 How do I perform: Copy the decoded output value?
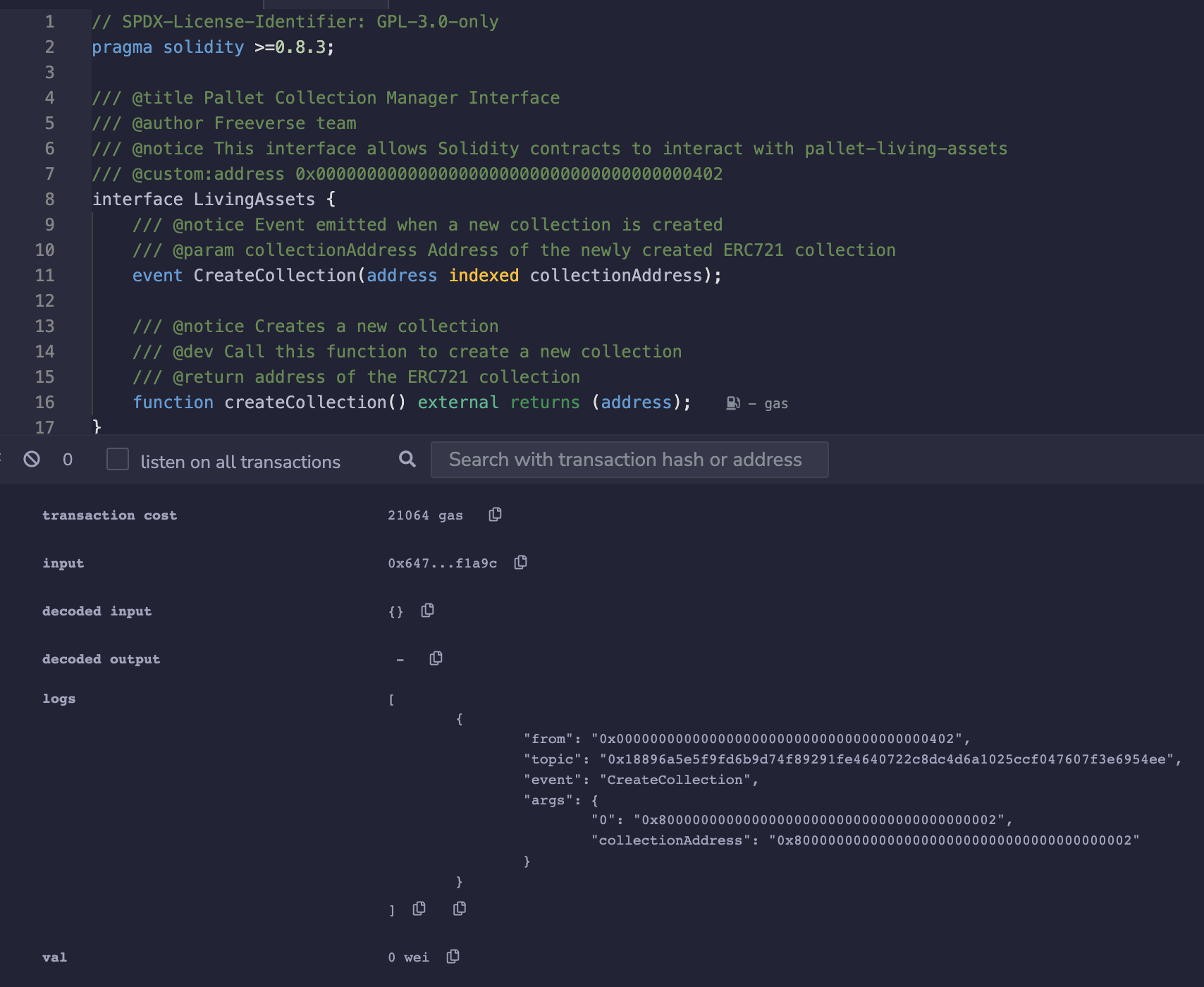[436, 658]
